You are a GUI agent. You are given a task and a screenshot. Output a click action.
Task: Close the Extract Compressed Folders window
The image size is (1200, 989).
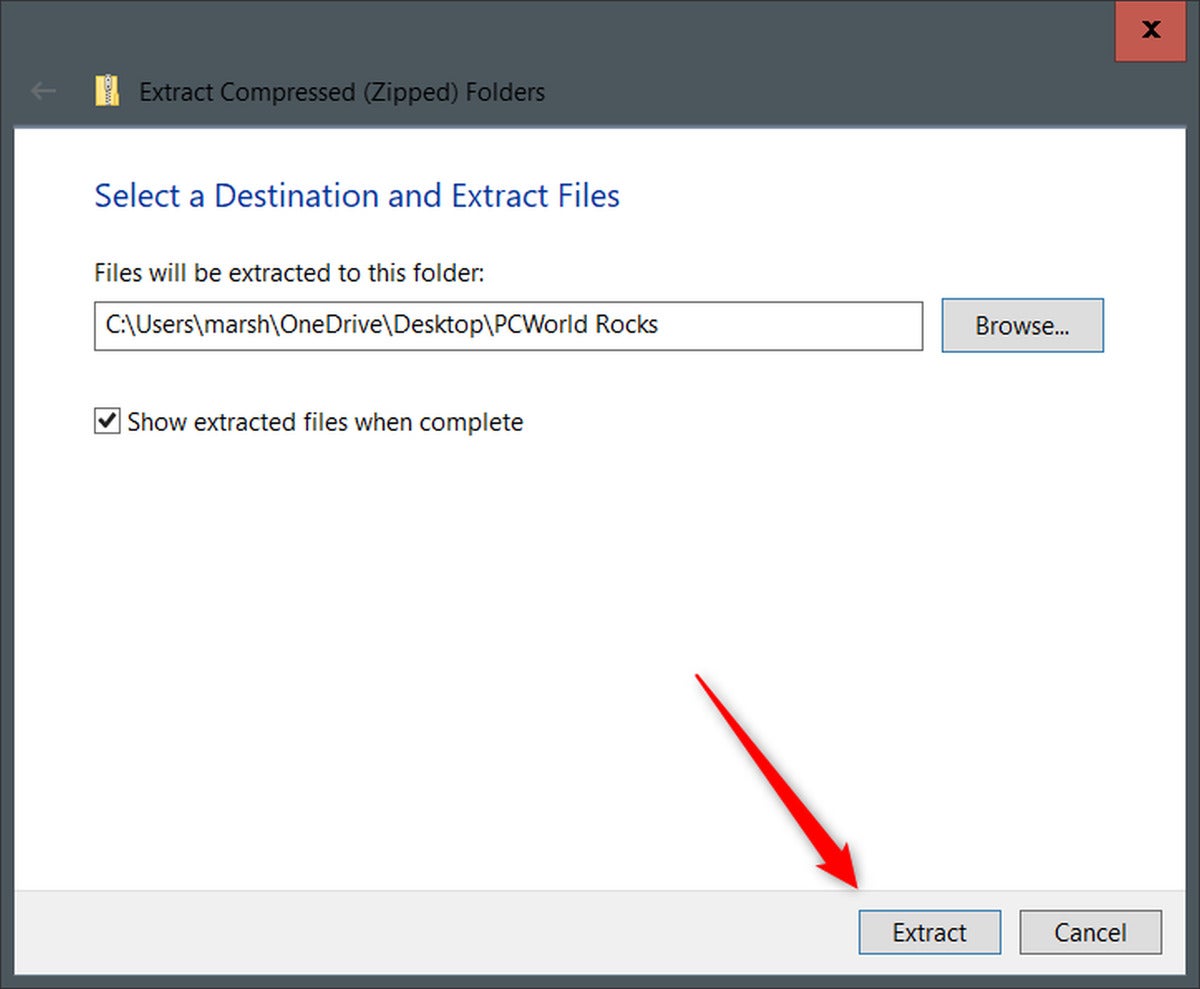(1151, 30)
